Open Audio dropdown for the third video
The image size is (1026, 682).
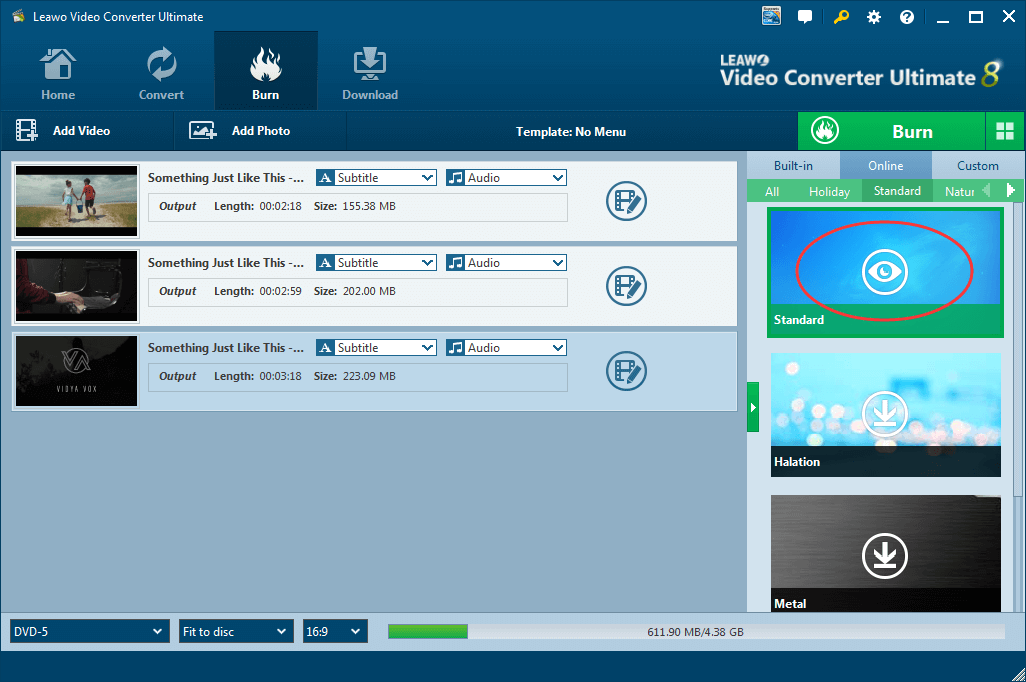[506, 348]
